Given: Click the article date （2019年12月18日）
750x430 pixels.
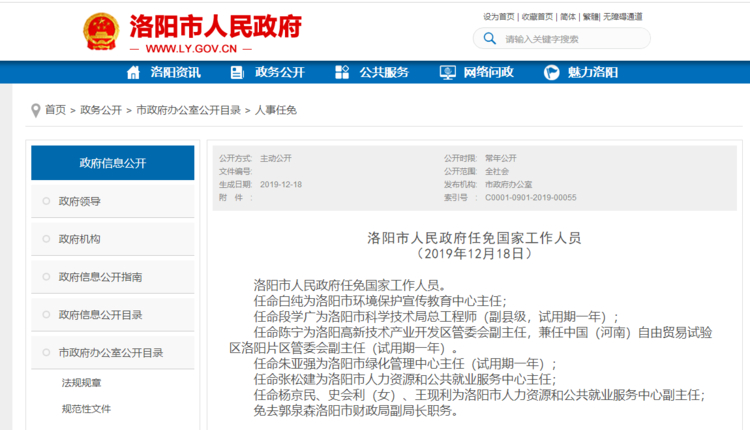Looking at the screenshot, I should coord(474,253).
